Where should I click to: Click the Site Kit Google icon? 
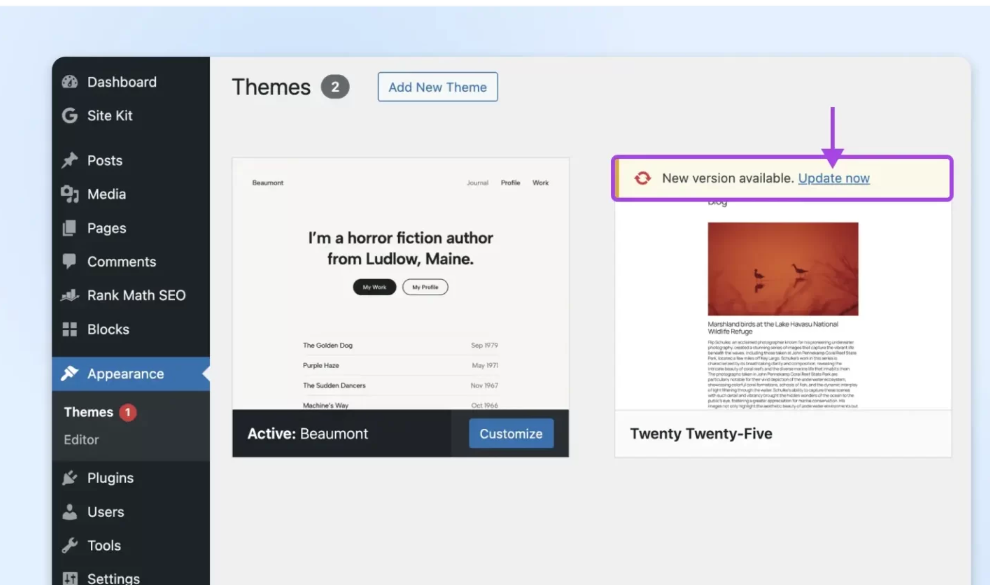(69, 115)
